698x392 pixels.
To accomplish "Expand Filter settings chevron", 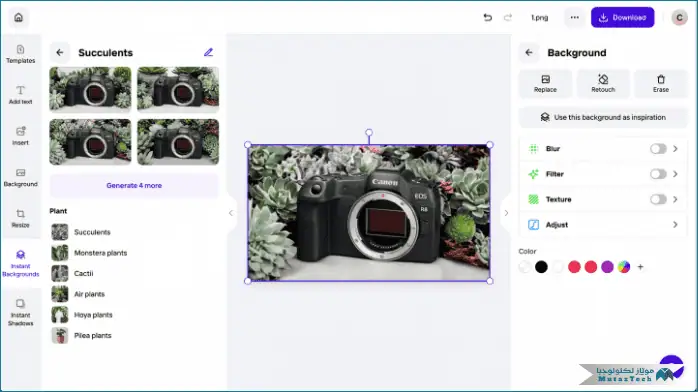I will pos(676,174).
